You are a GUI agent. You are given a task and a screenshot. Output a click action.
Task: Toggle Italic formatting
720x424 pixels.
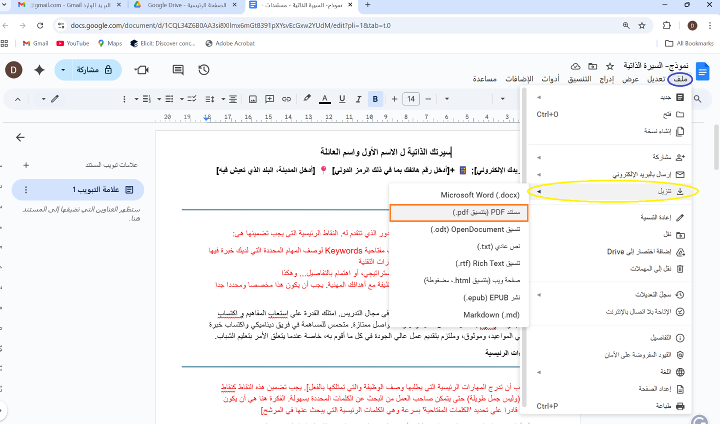coord(359,99)
